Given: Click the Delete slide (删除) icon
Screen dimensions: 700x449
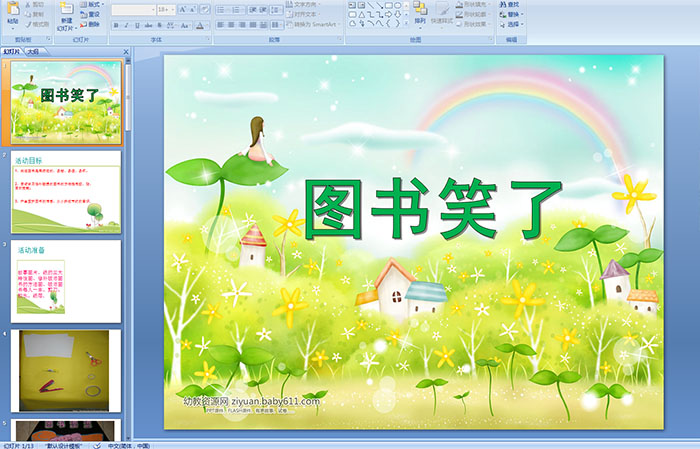Looking at the screenshot, I should pos(92,25).
